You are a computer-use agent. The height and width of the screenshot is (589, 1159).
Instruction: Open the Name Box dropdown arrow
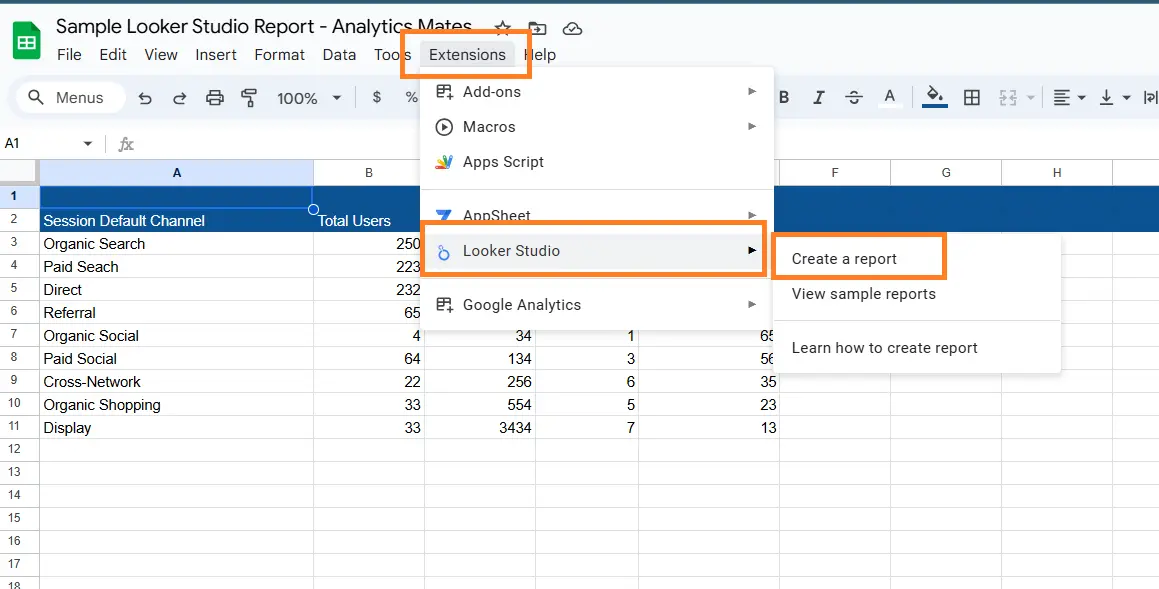87,143
